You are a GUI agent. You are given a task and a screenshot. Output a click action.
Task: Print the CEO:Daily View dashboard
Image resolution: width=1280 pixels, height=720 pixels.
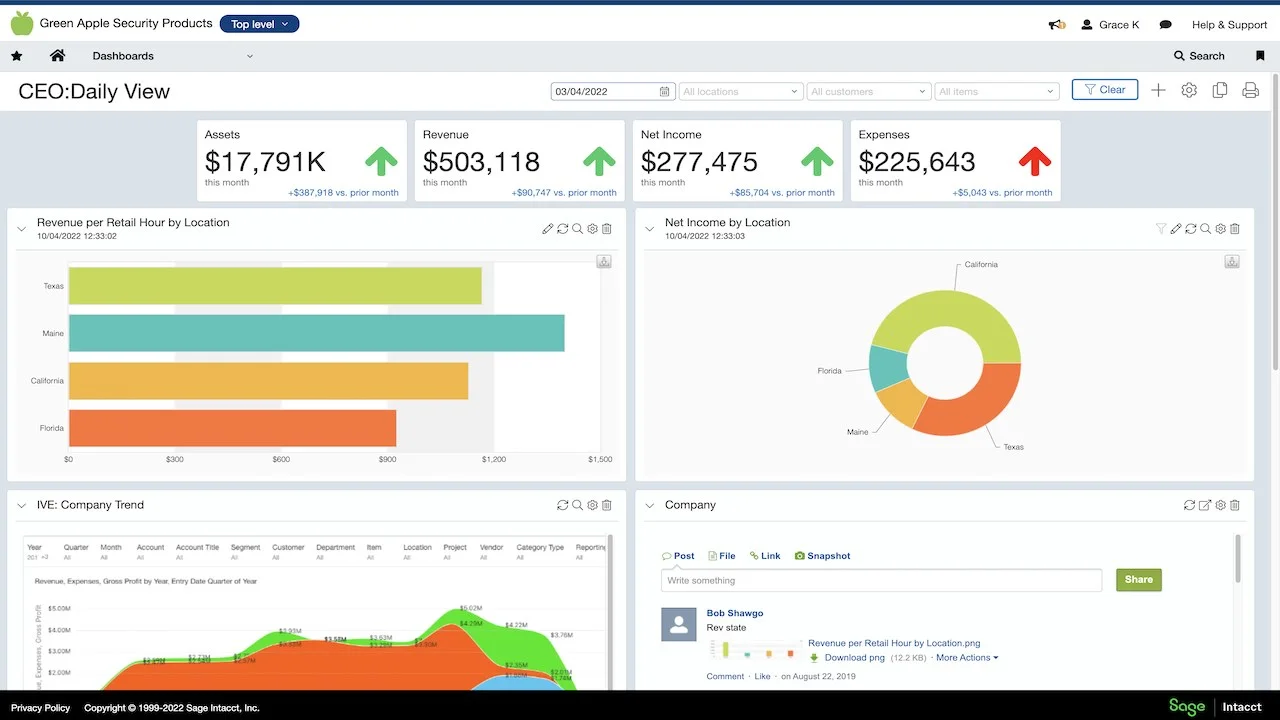click(x=1250, y=90)
